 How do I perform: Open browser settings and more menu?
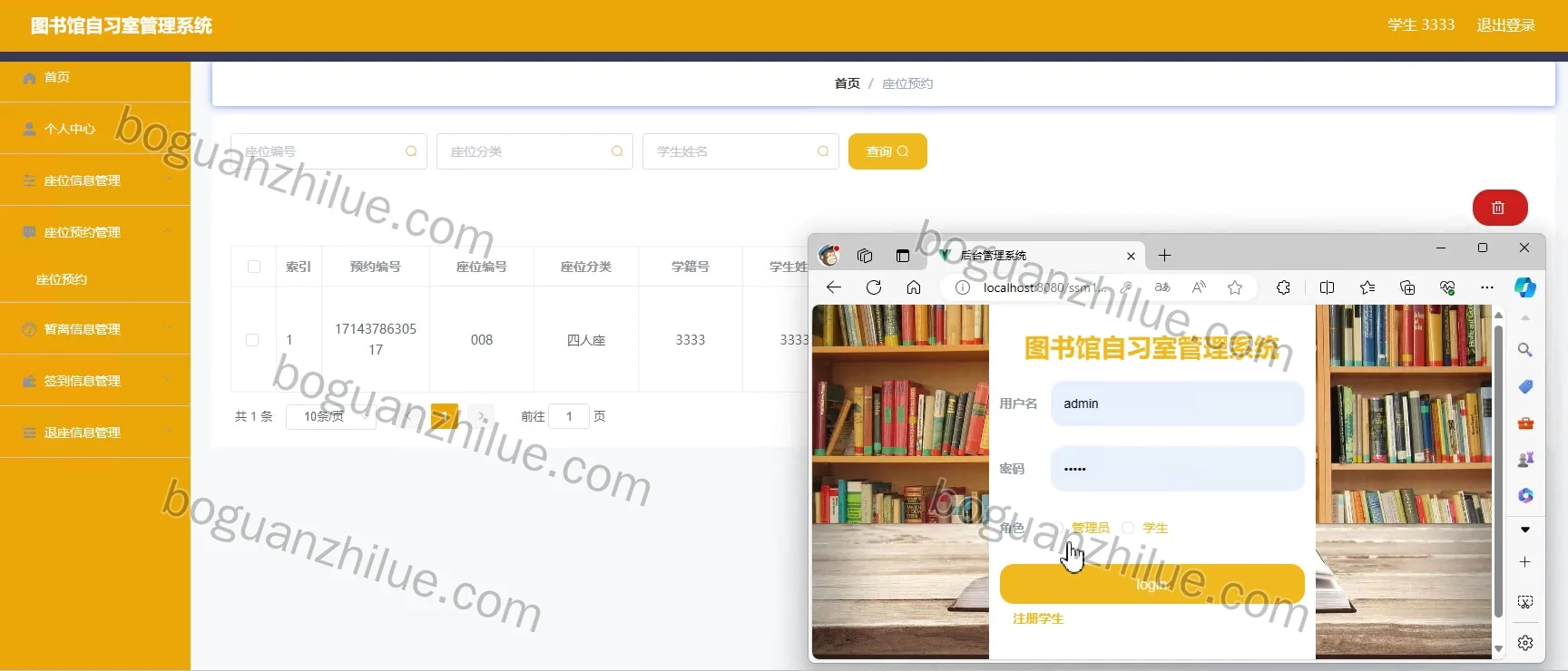point(1486,287)
